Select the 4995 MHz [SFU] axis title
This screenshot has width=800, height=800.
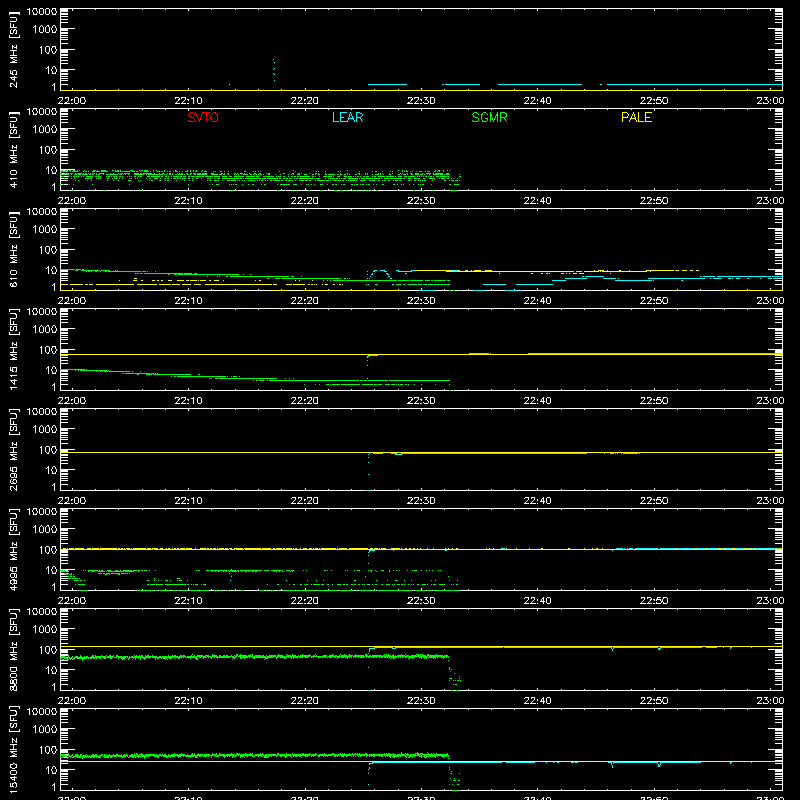point(14,549)
